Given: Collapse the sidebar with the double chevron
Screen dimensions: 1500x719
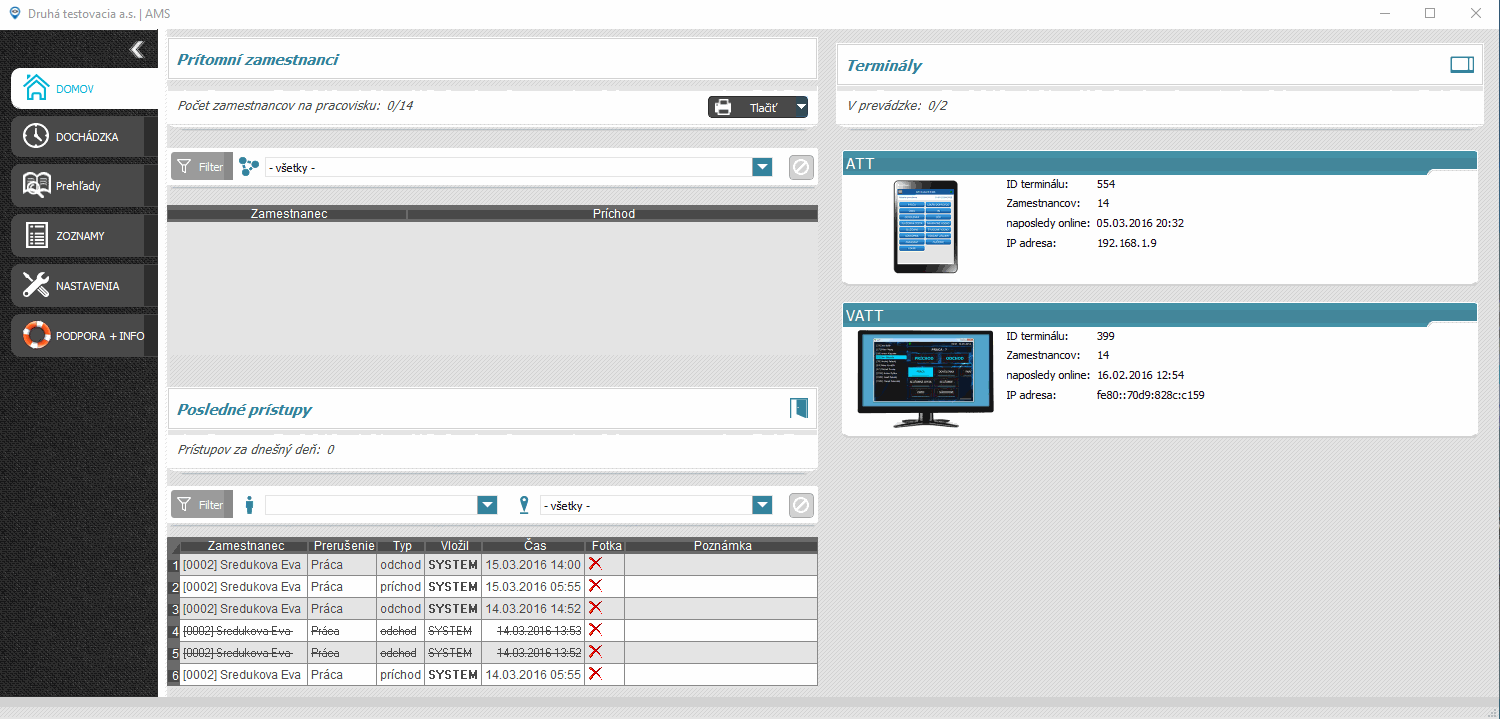Looking at the screenshot, I should point(137,49).
